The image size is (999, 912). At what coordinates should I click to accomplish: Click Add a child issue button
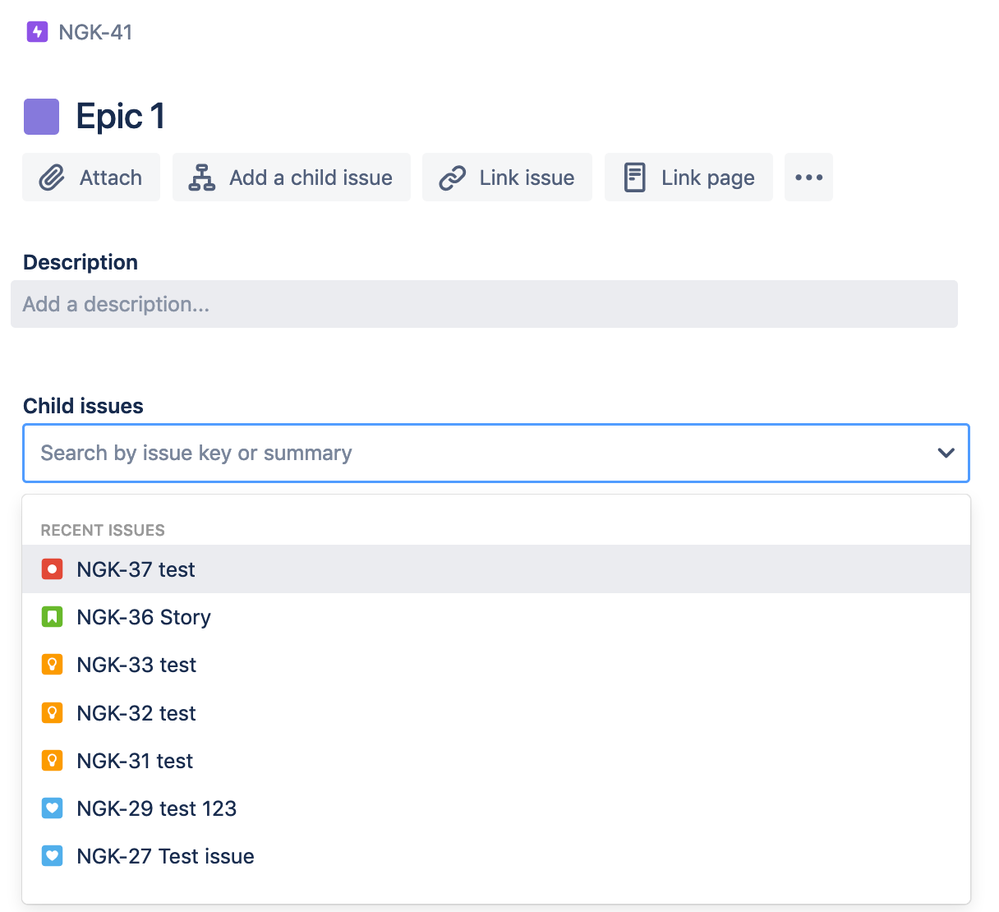click(x=291, y=177)
